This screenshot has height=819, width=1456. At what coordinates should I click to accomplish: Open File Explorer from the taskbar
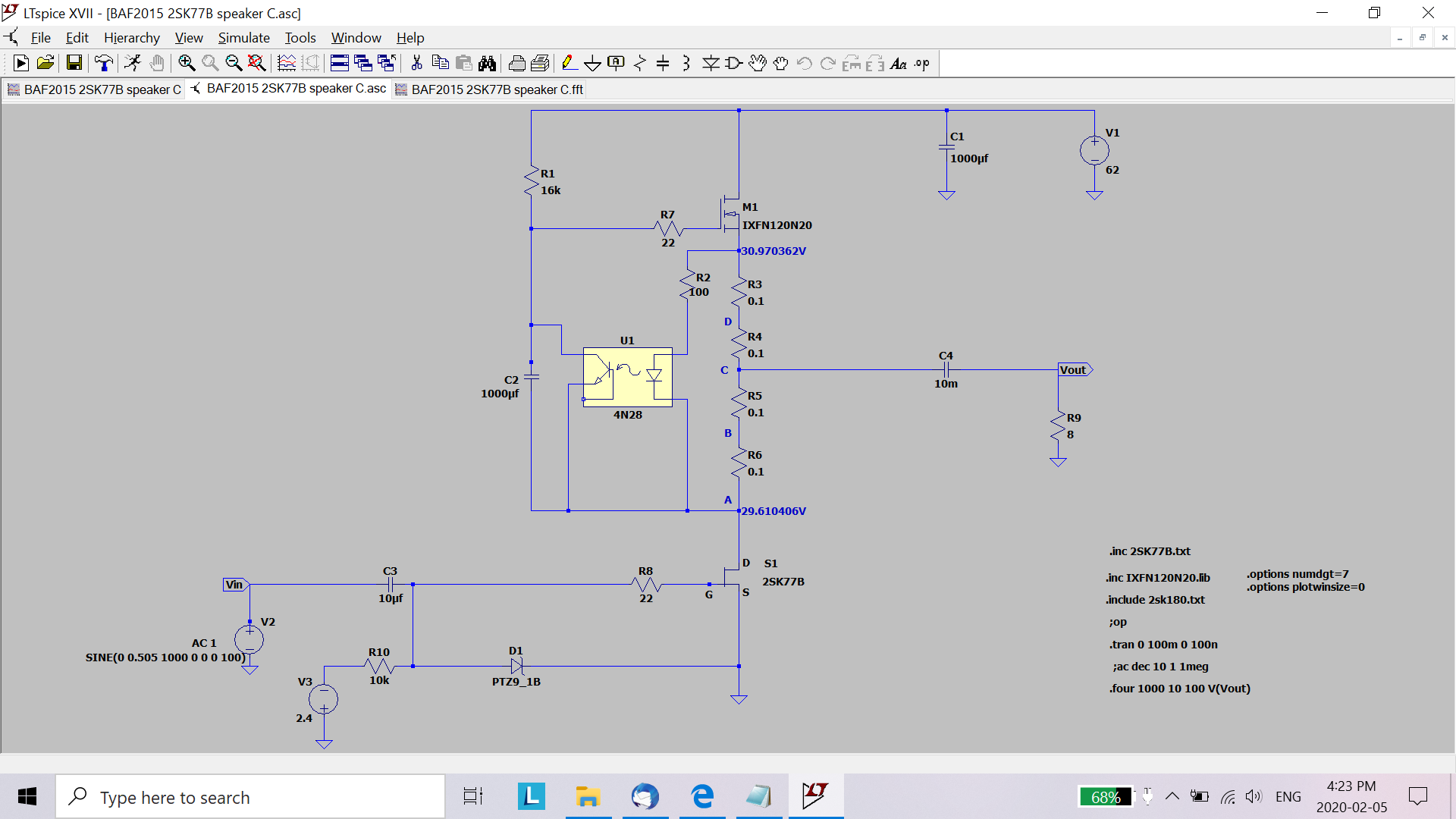(588, 796)
